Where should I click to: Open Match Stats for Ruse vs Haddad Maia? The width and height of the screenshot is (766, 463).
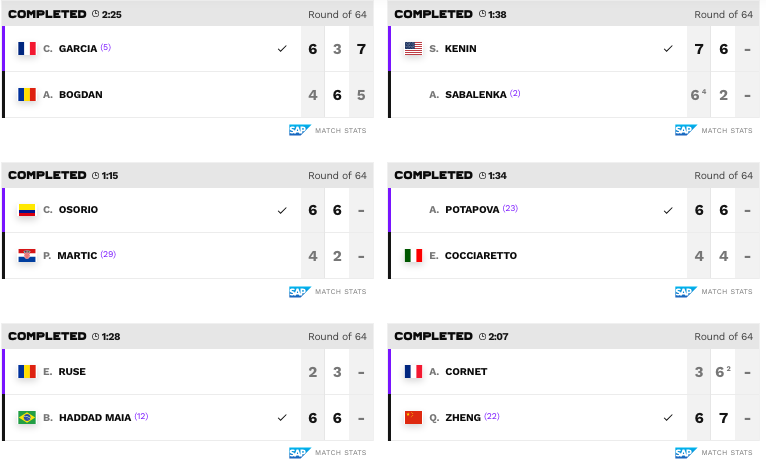coord(340,453)
